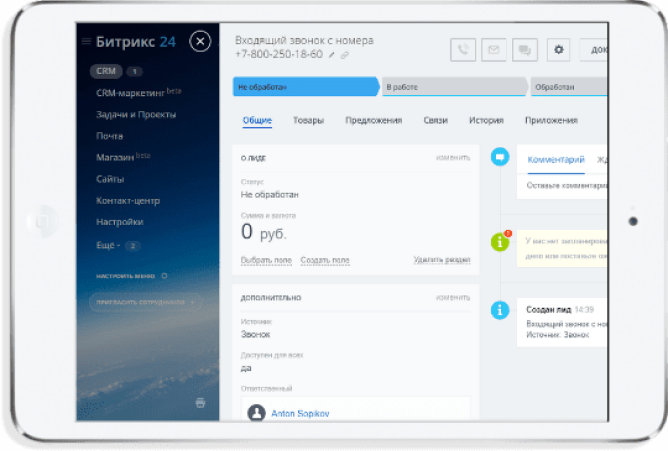Click the Не обработан status value
This screenshot has width=668, height=451.
(270, 195)
